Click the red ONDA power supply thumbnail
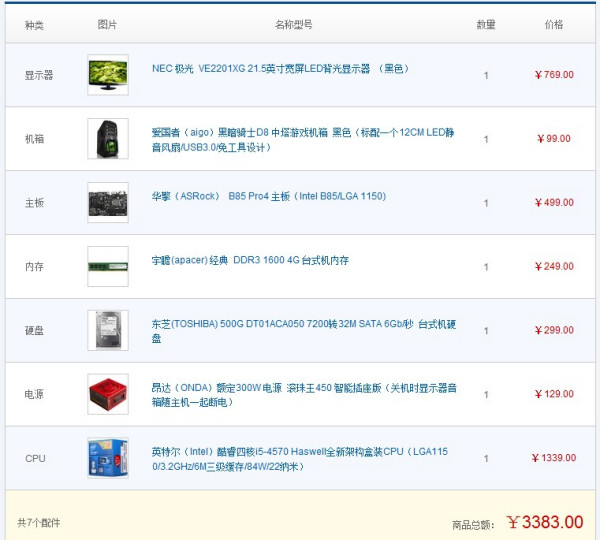The height and width of the screenshot is (540, 600). (x=108, y=394)
